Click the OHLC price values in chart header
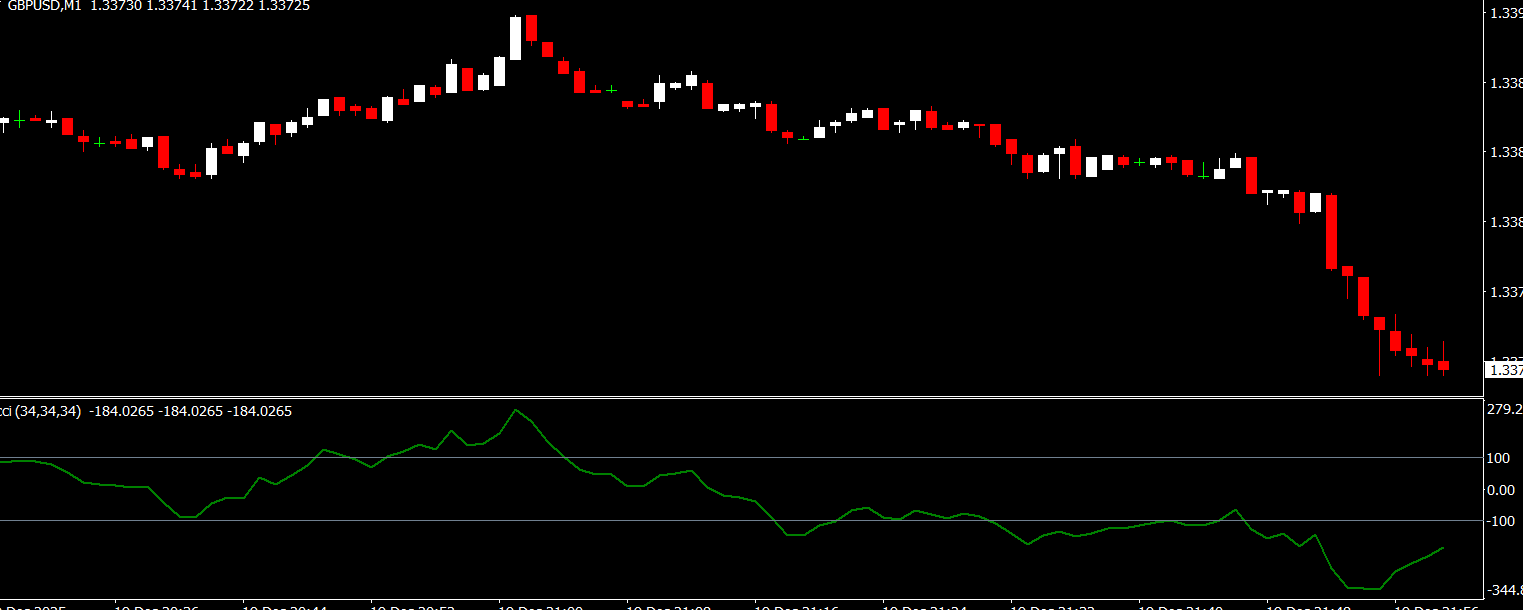 [200, 6]
